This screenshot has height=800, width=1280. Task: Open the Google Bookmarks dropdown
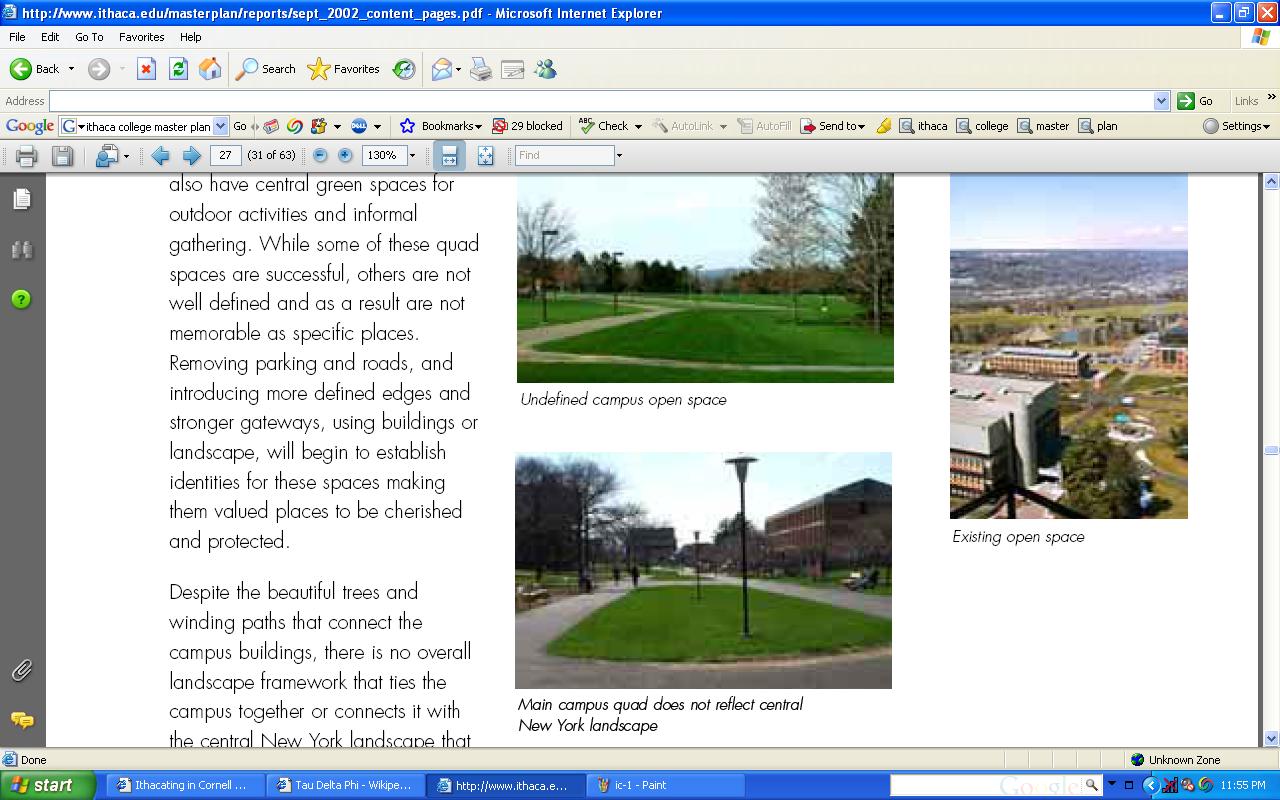pyautogui.click(x=441, y=126)
